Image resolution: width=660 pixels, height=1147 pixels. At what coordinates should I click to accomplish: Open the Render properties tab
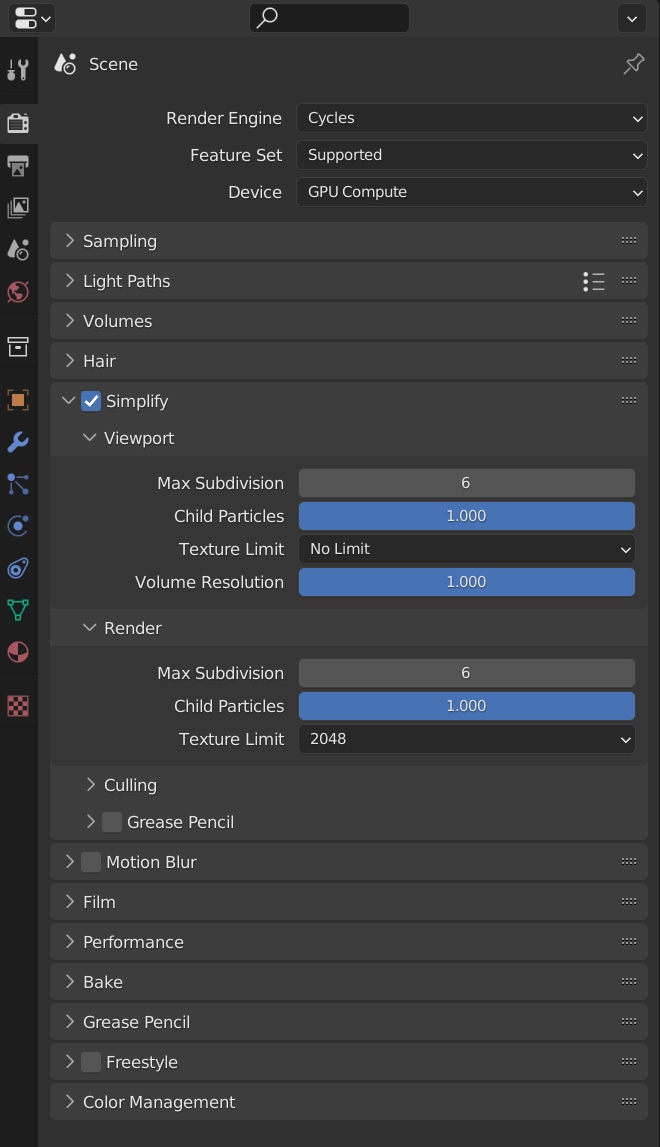18,123
